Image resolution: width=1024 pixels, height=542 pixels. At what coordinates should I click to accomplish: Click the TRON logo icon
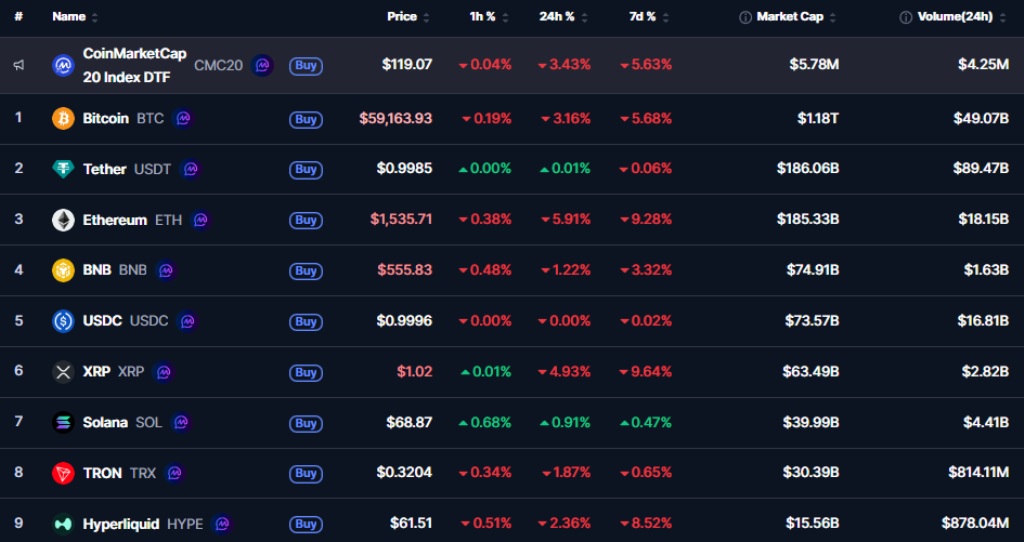tap(63, 473)
